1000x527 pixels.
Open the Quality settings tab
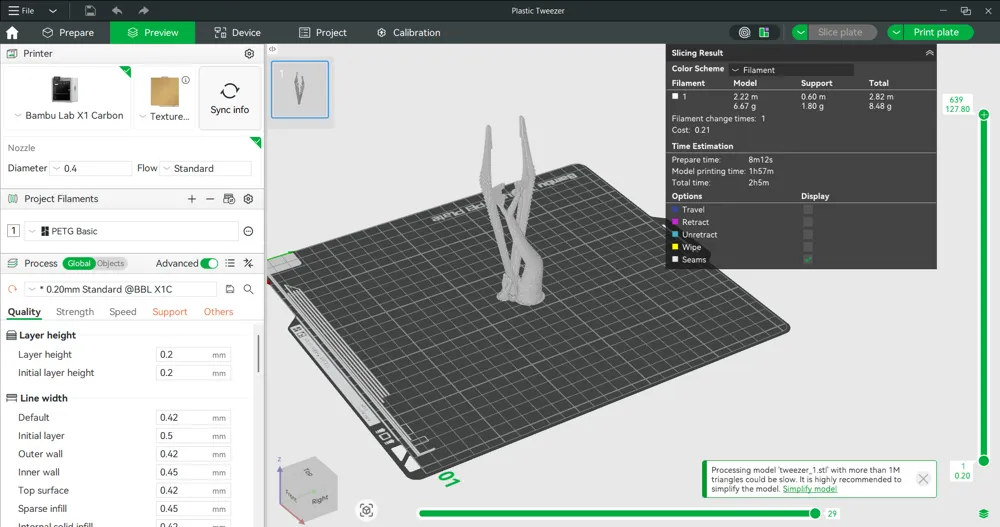24,312
